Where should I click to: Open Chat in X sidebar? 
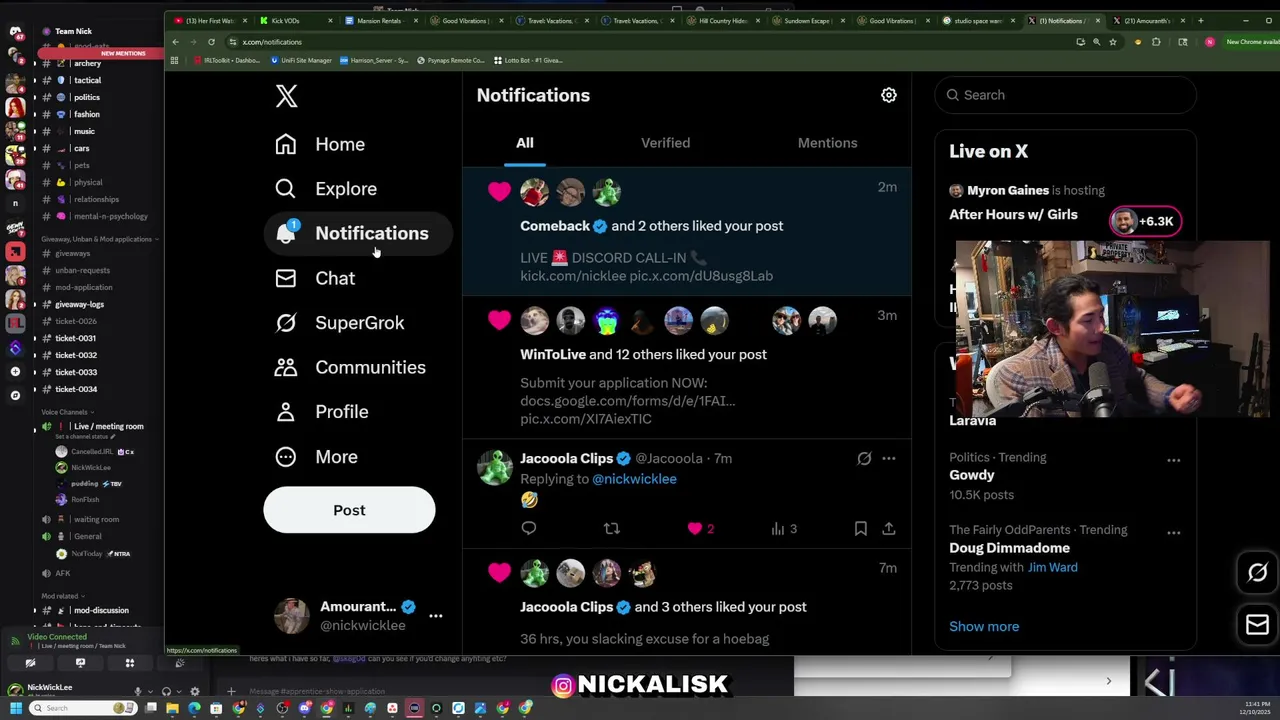click(315, 278)
